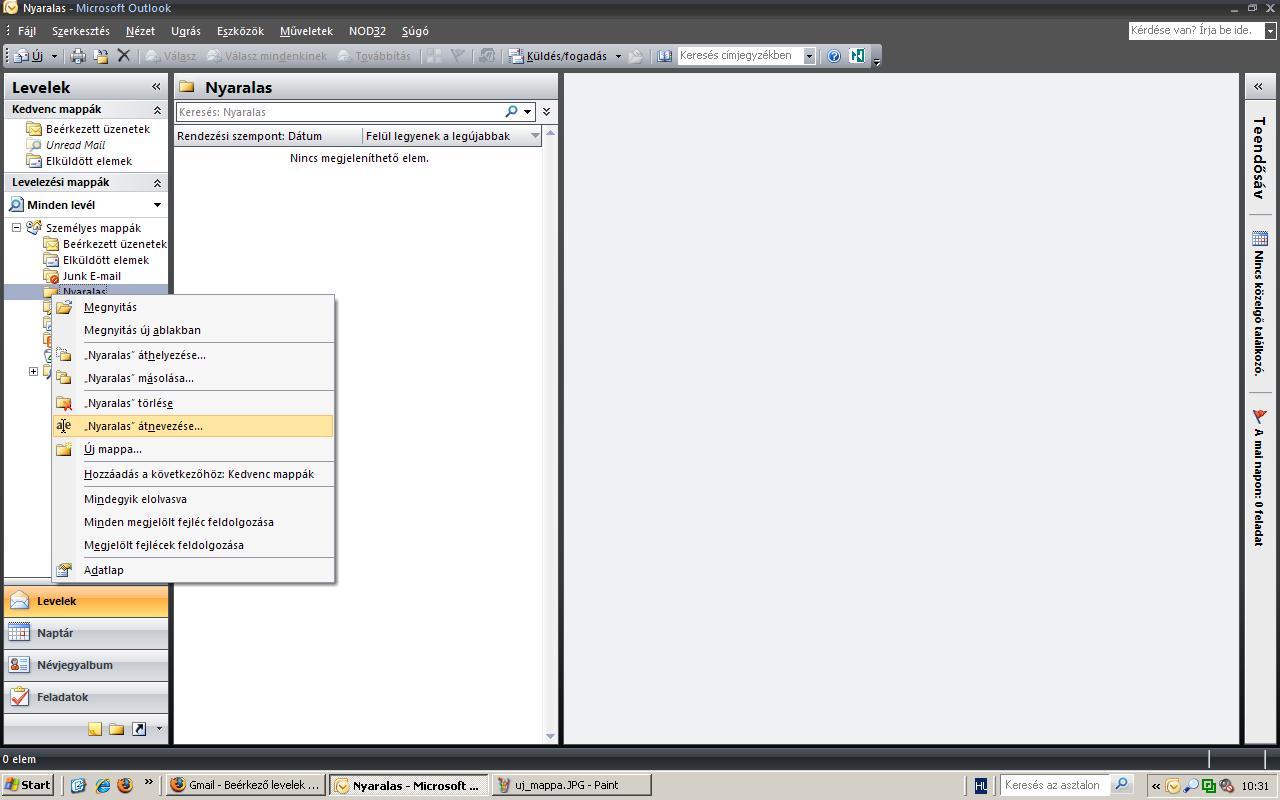The image size is (1280, 800).
Task: Choose „Nyaralas" másolása… menu item
Action: pos(193,378)
